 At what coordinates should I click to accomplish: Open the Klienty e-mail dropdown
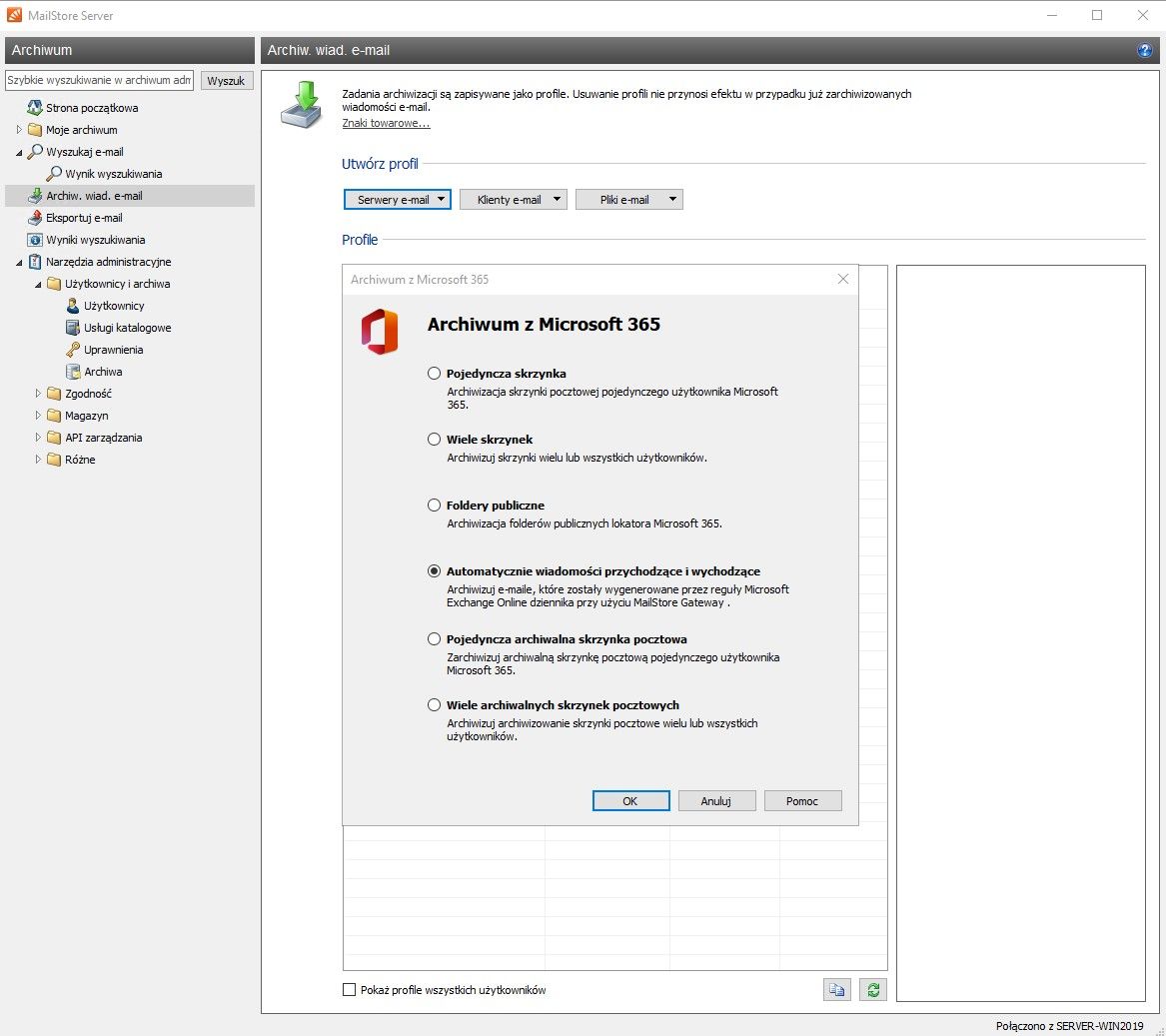(514, 200)
